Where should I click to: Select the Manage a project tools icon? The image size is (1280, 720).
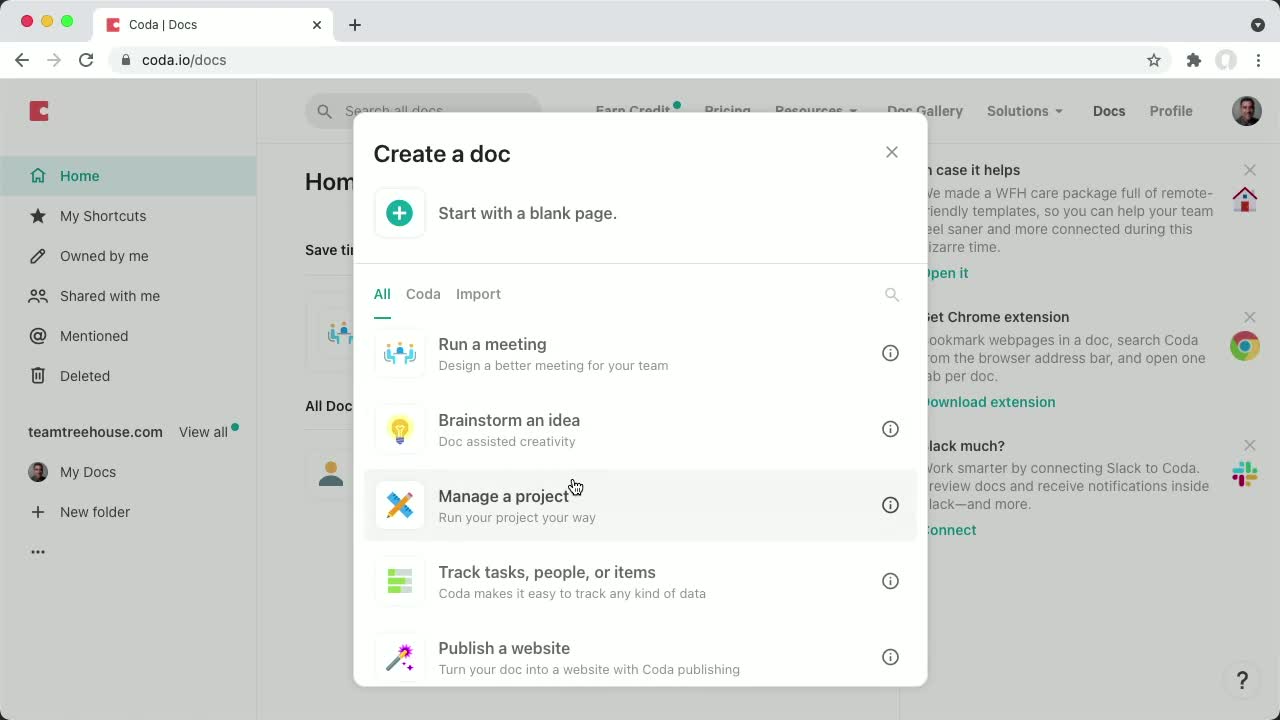pyautogui.click(x=399, y=505)
